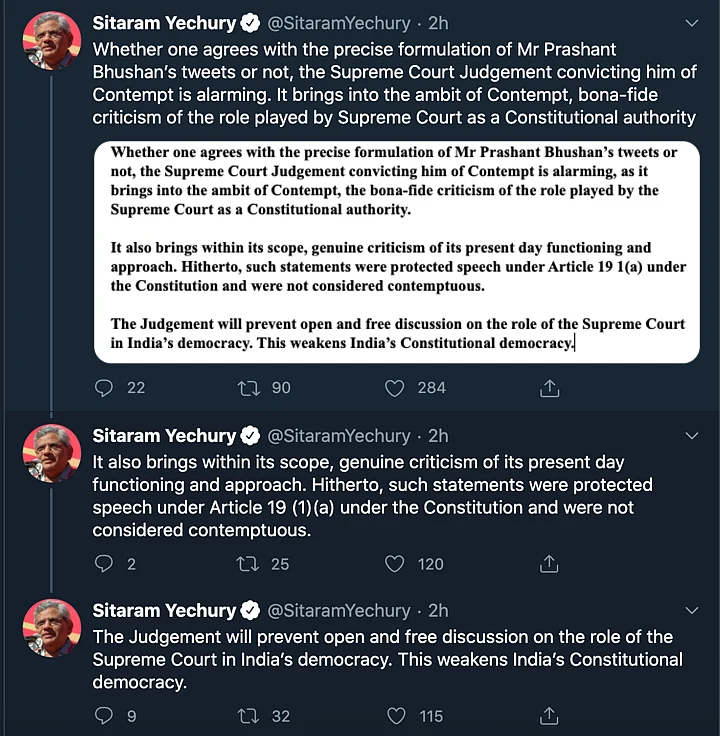Screen dimensions: 720x736
Task: Like the tweet with 284 likes
Action: click(x=394, y=388)
